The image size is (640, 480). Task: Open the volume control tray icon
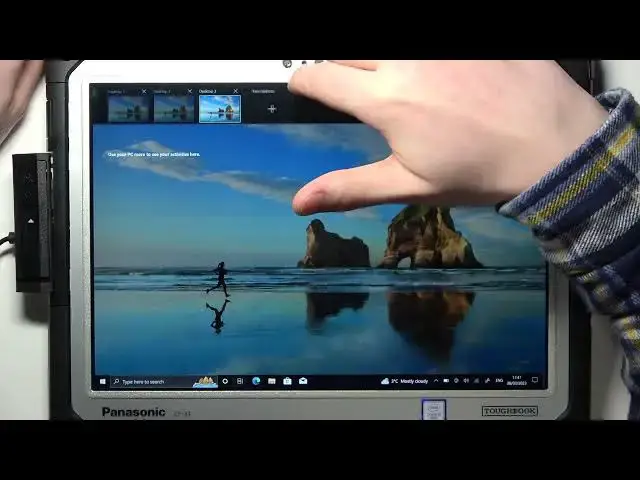(466, 381)
